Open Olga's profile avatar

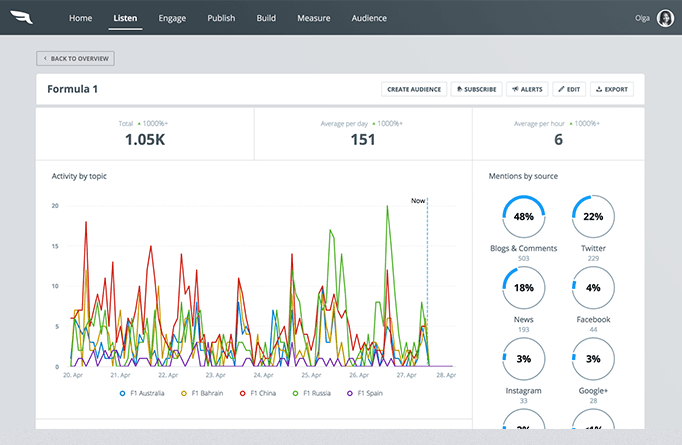(x=665, y=18)
